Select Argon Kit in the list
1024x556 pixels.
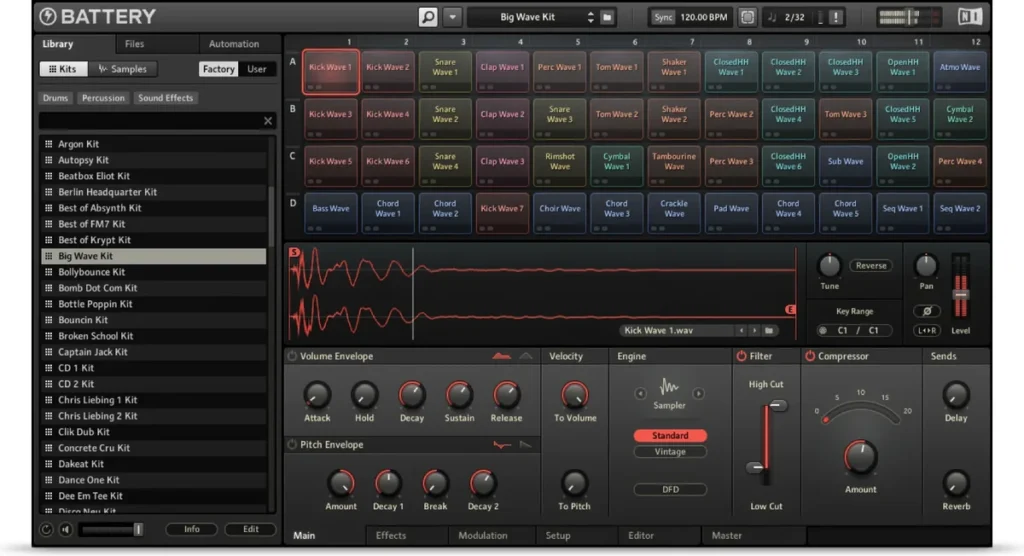pos(154,144)
